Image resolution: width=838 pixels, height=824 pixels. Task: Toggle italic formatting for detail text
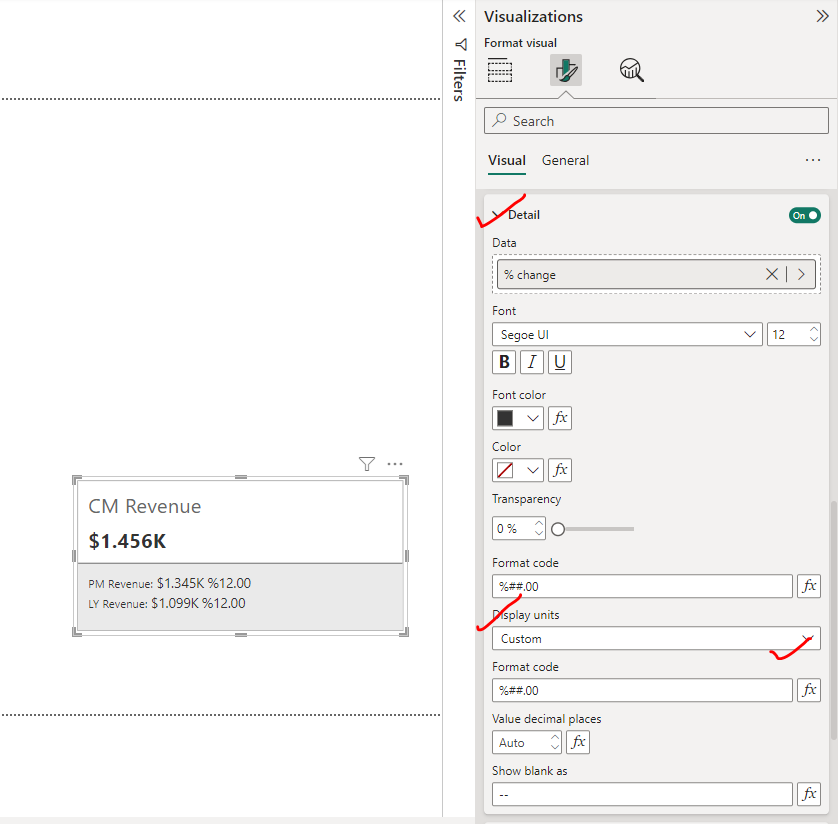click(531, 362)
